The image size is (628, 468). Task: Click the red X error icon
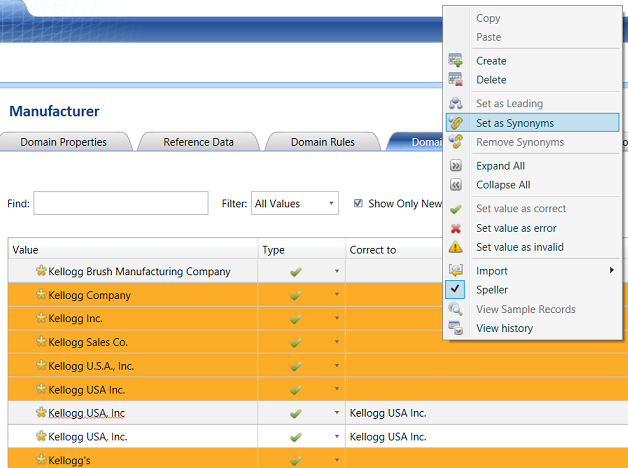[456, 228]
